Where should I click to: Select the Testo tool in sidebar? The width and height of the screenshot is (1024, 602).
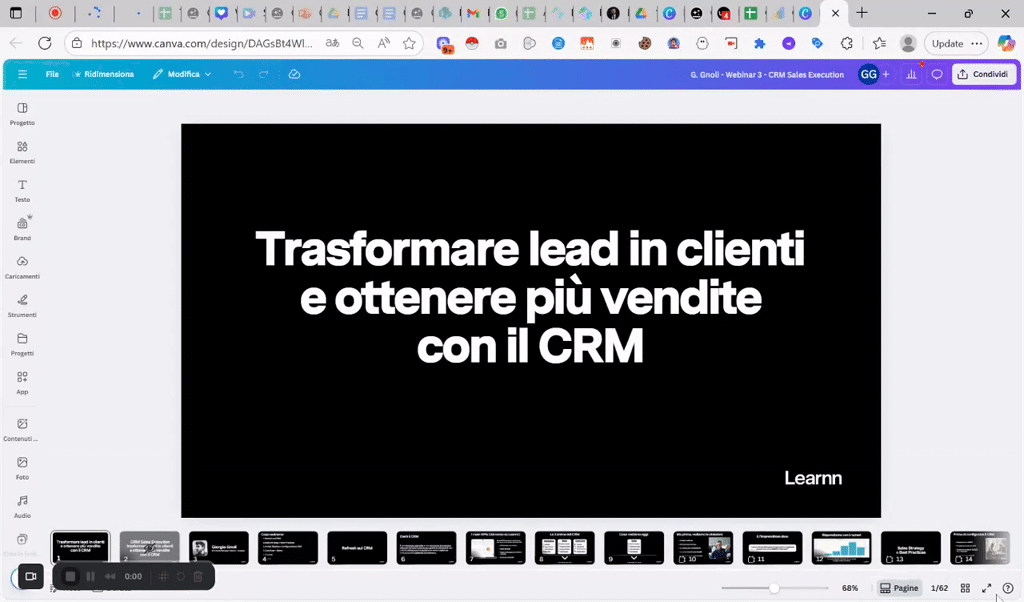[x=22, y=191]
